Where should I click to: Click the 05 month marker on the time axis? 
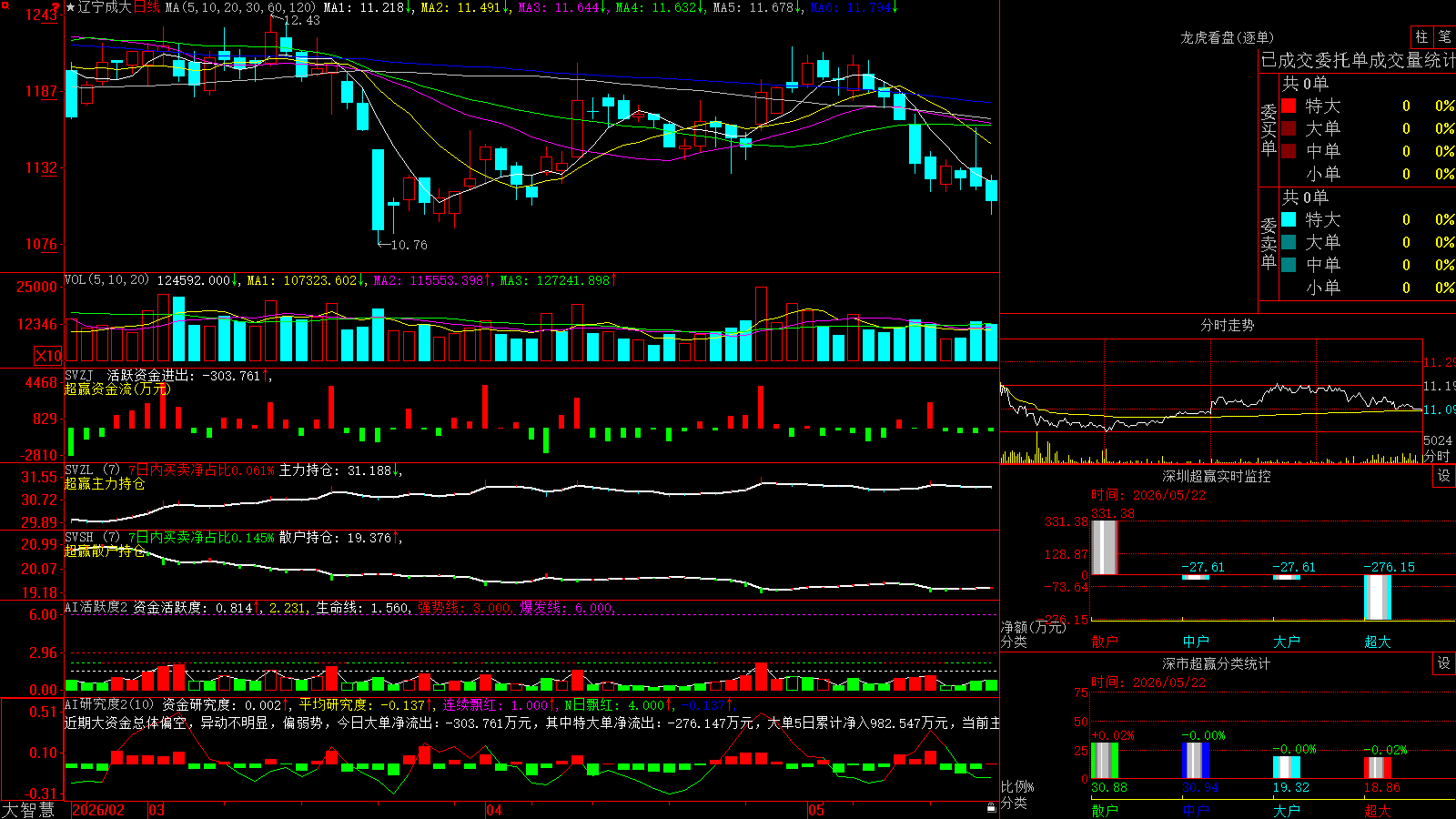click(816, 810)
